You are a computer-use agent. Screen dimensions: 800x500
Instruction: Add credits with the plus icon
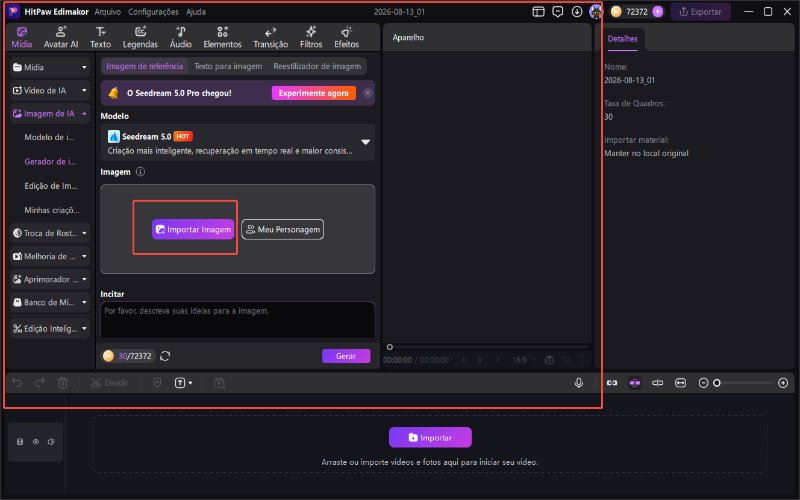point(658,12)
